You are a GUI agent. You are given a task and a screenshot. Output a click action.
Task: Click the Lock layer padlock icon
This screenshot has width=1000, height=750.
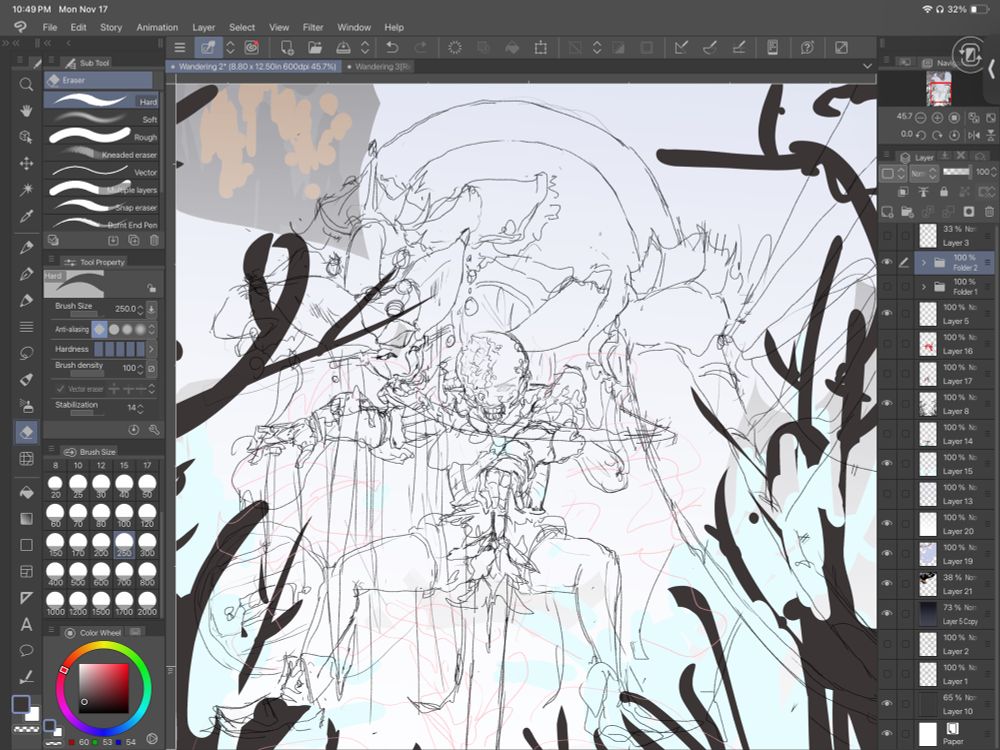coord(944,192)
